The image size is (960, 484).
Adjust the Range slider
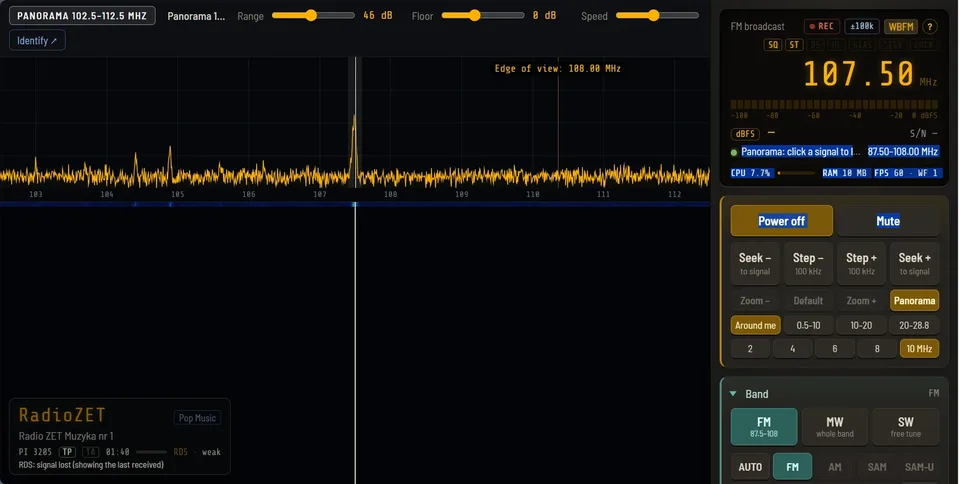tap(313, 15)
